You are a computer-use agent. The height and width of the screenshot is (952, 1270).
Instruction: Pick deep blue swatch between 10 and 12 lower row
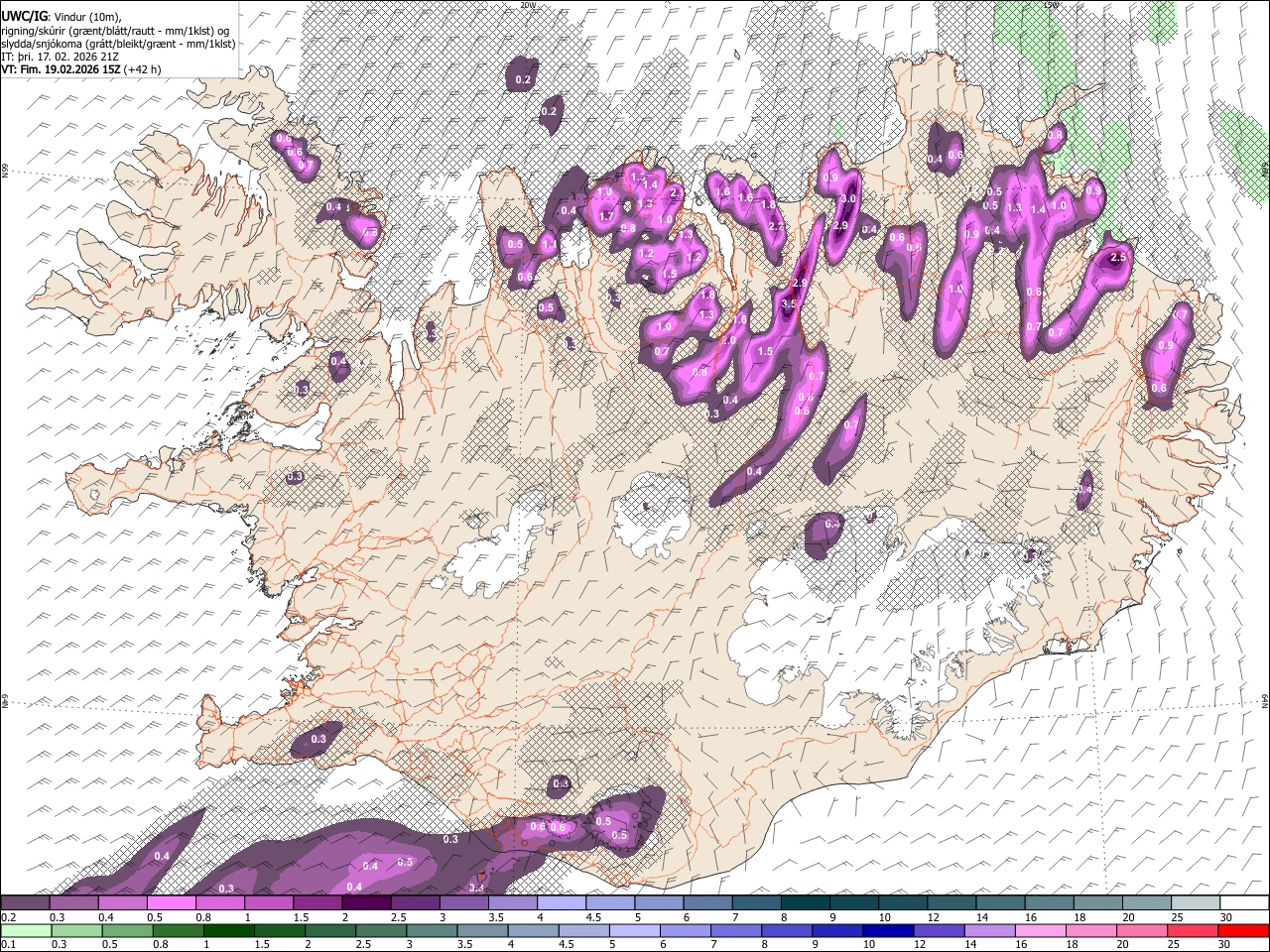(x=888, y=930)
